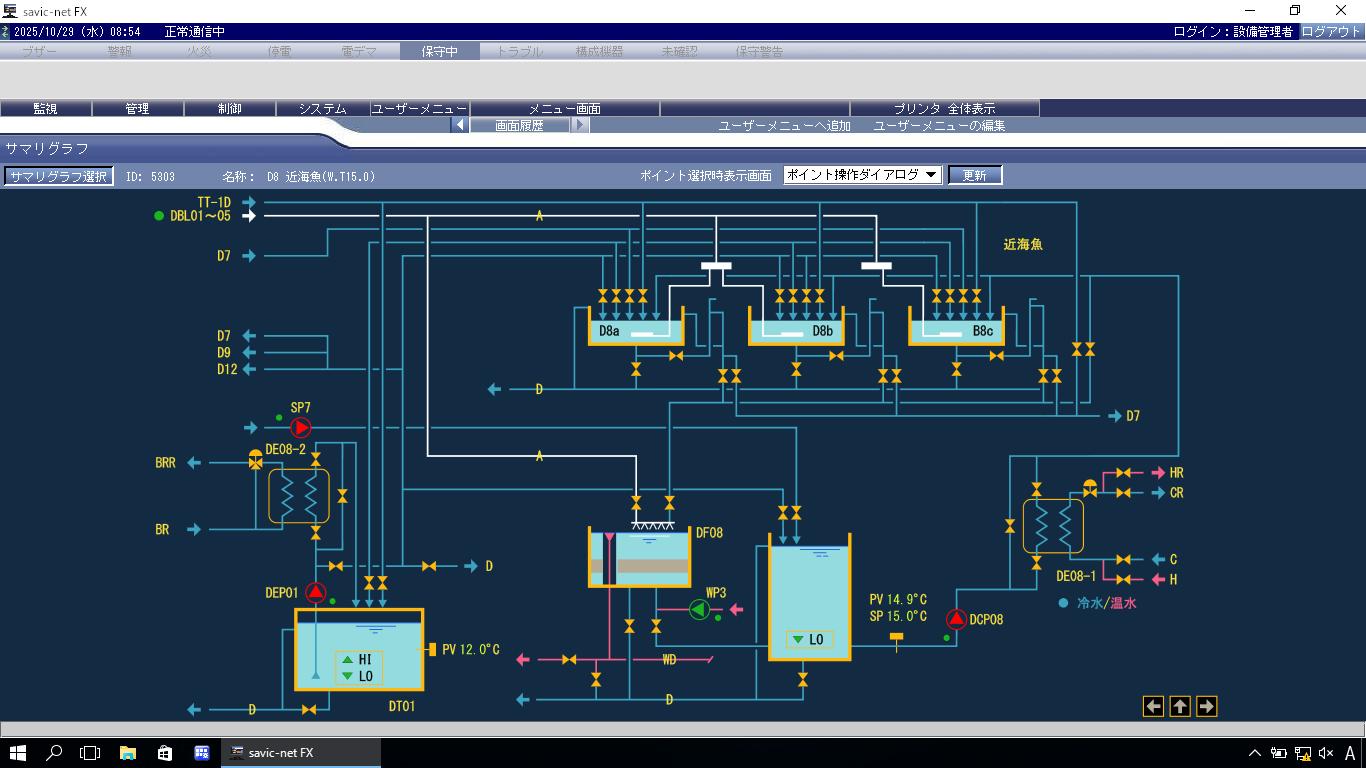Click the SP7 pump icon
The image size is (1366, 768).
[x=301, y=428]
